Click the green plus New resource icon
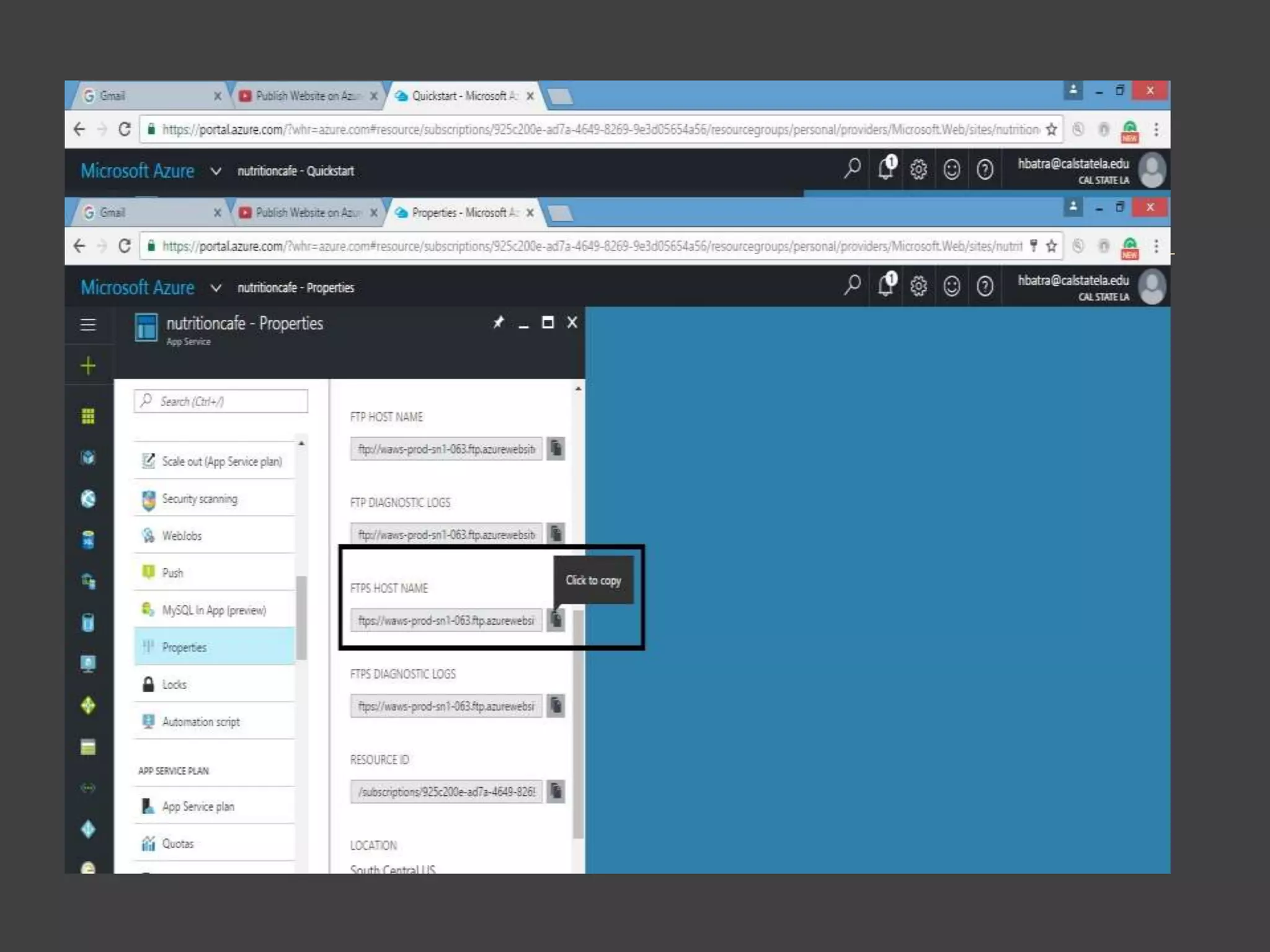 [88, 366]
